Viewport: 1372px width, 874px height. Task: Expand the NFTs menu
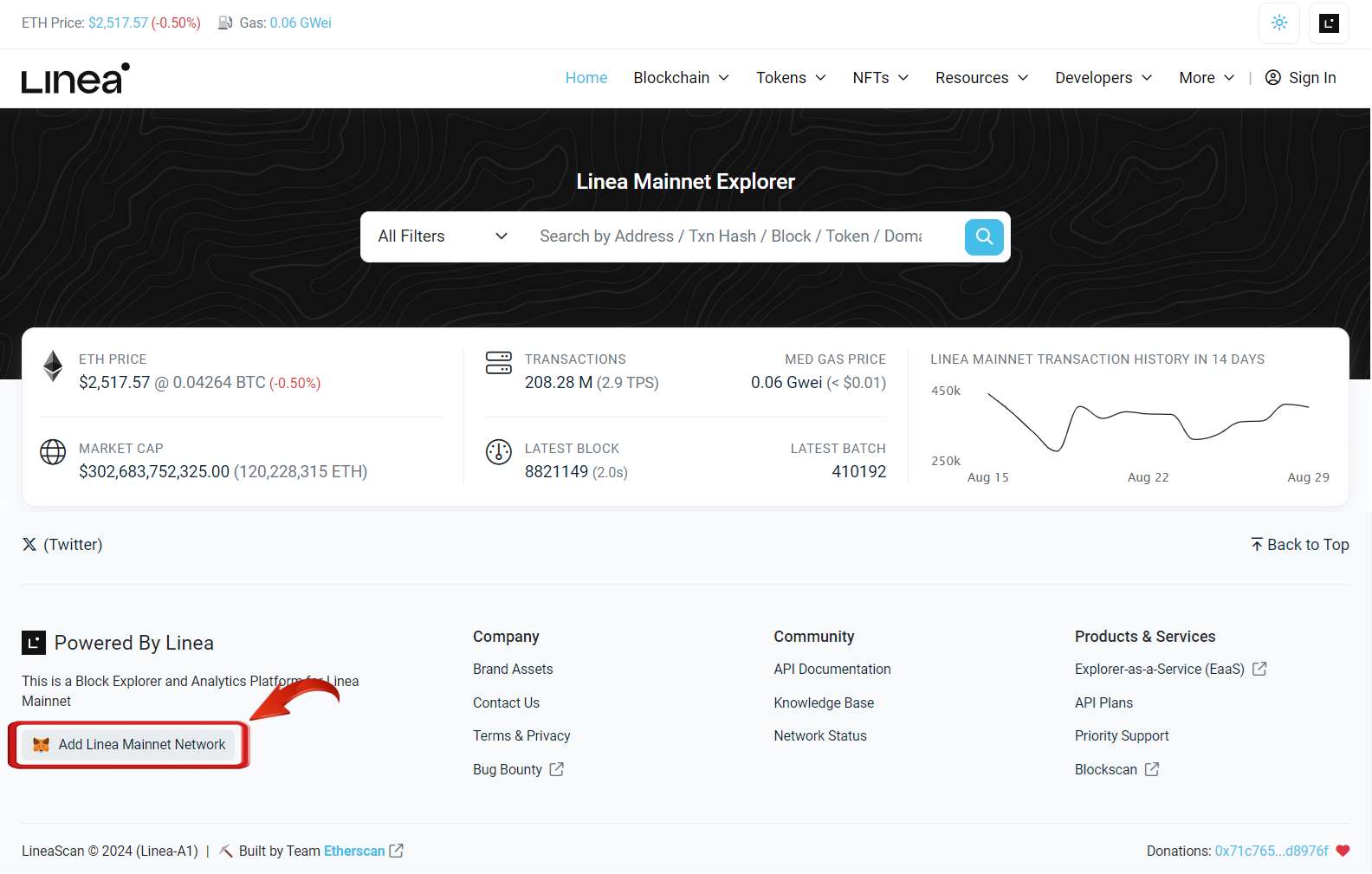[881, 78]
